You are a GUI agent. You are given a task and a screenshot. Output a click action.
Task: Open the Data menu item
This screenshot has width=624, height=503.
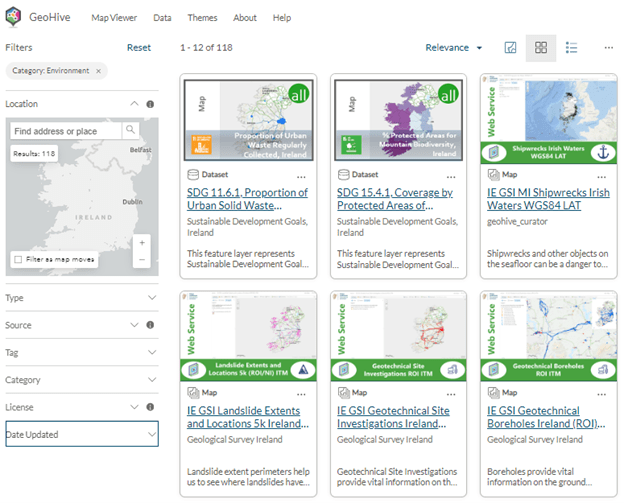tap(162, 18)
